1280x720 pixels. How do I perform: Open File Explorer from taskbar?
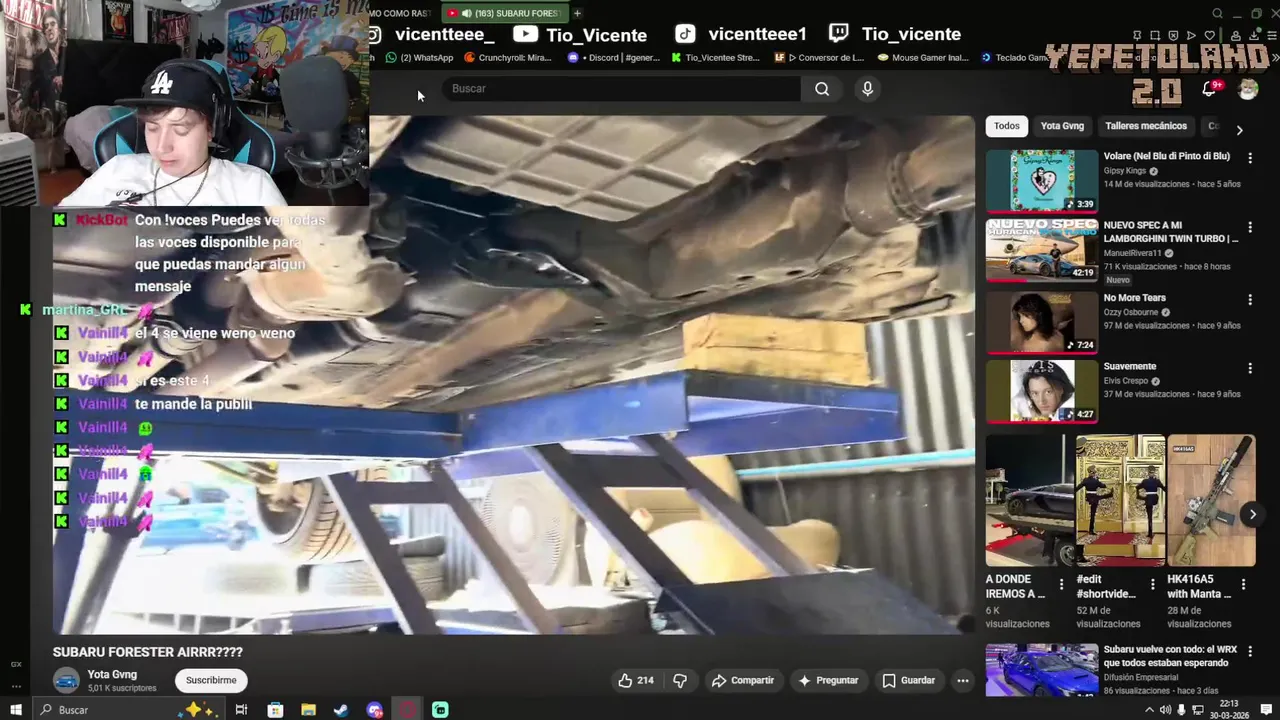tap(308, 710)
